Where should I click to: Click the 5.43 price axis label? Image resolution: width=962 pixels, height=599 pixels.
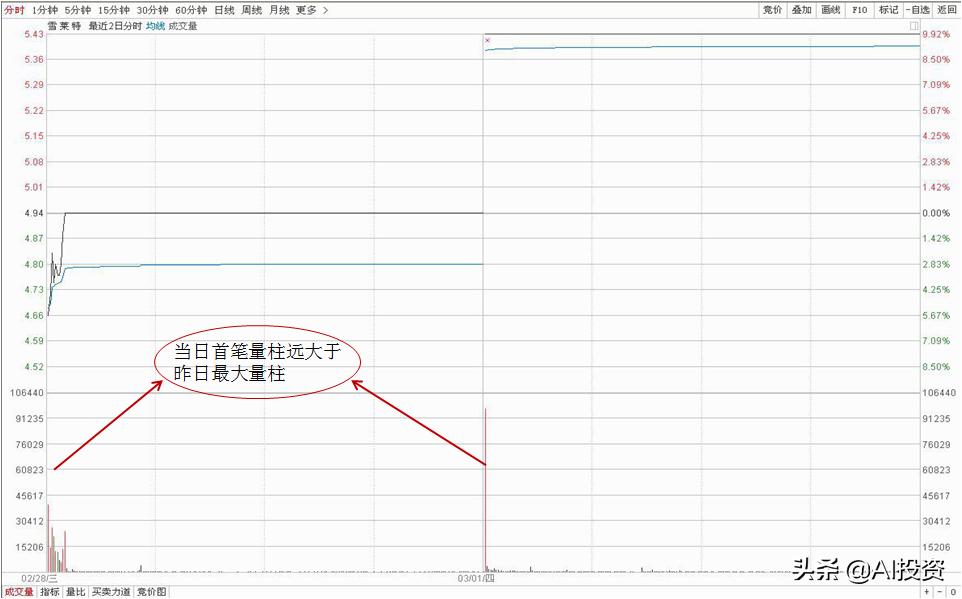tap(34, 34)
